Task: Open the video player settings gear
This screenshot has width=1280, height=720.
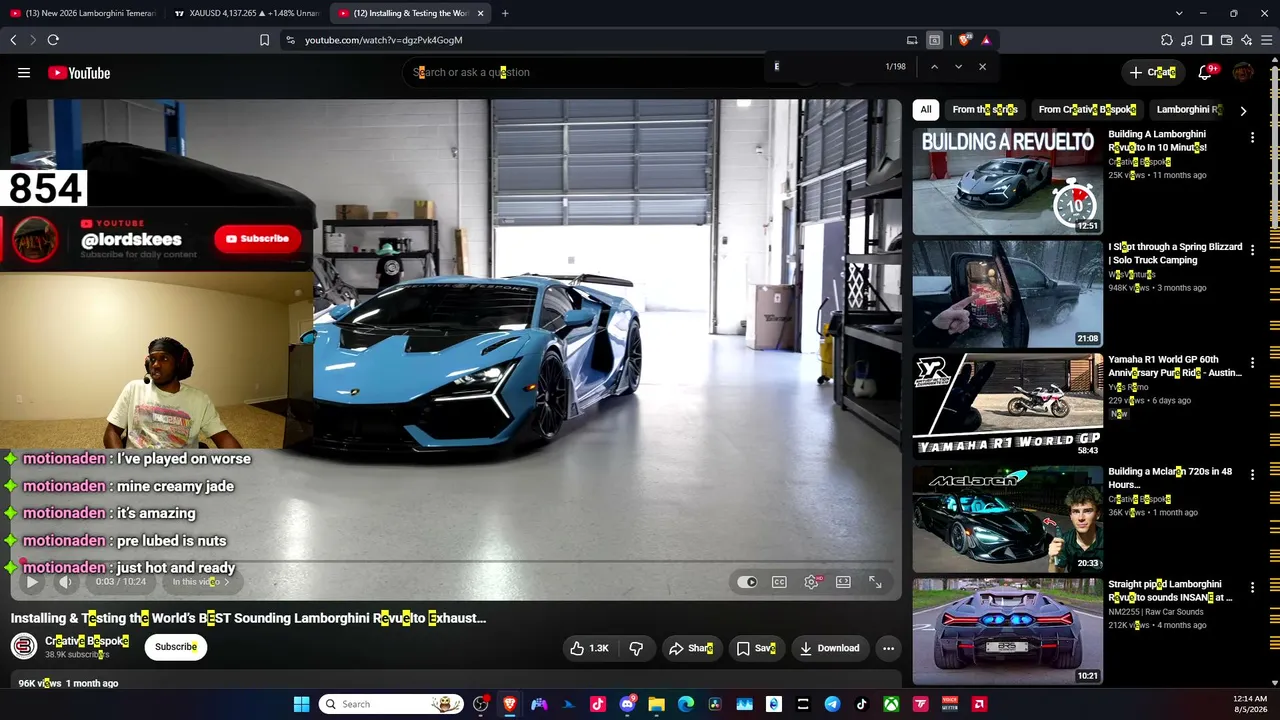Action: [x=811, y=582]
